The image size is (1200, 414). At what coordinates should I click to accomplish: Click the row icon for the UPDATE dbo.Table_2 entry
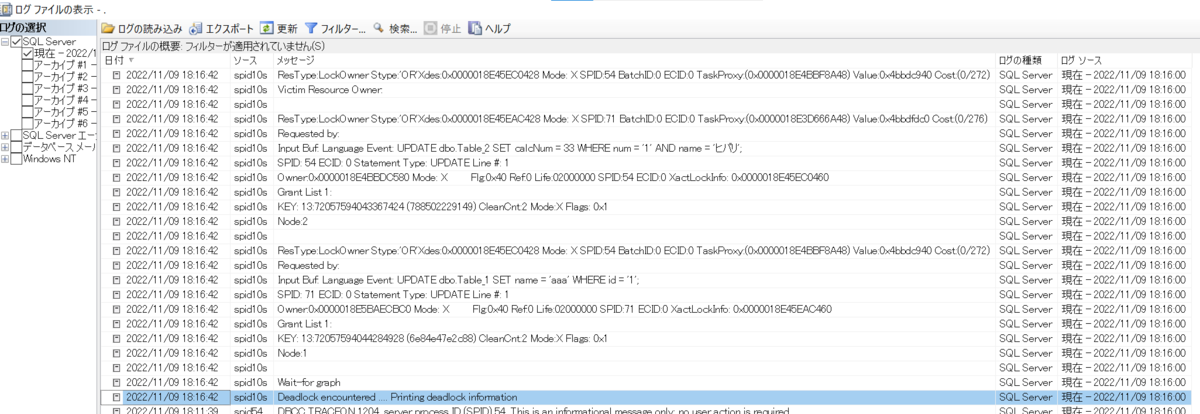tap(116, 148)
